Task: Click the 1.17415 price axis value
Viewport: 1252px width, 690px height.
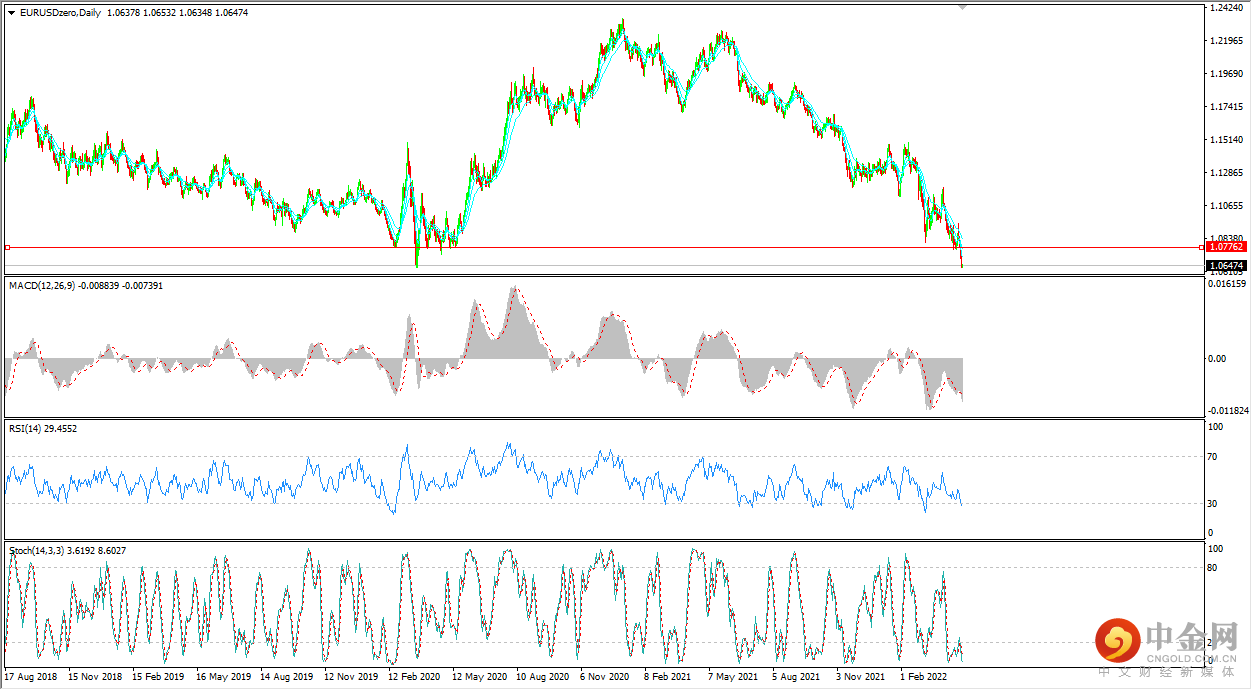Action: (x=1224, y=107)
